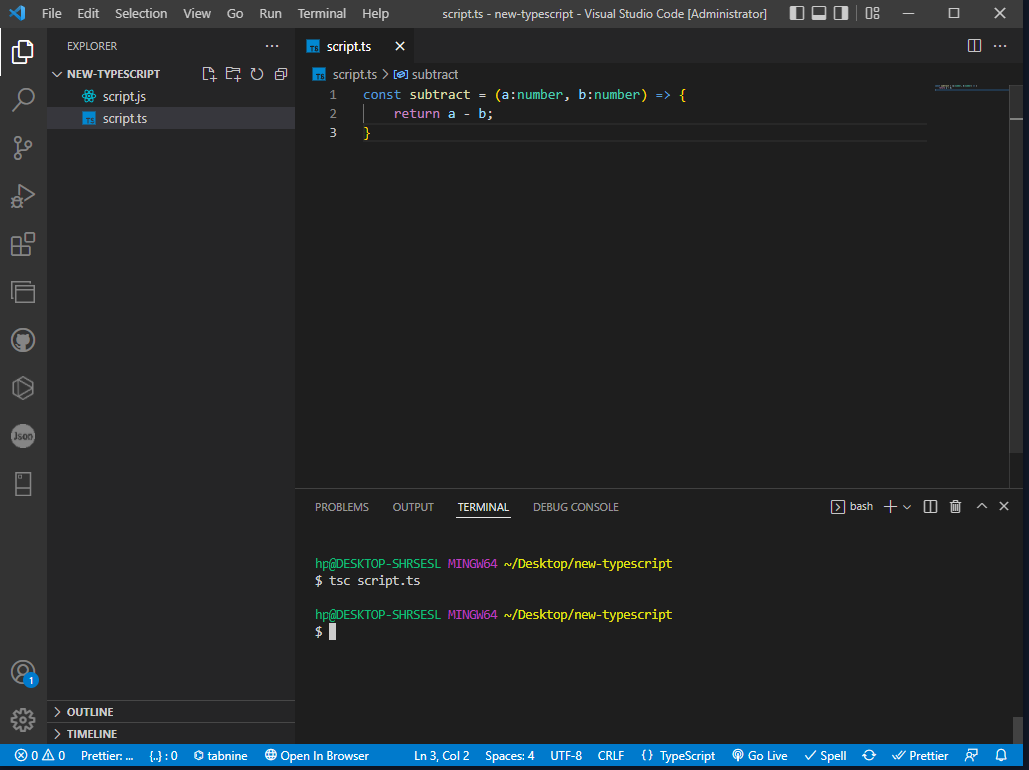Split the editor to the right
The image size is (1029, 770).
975,46
